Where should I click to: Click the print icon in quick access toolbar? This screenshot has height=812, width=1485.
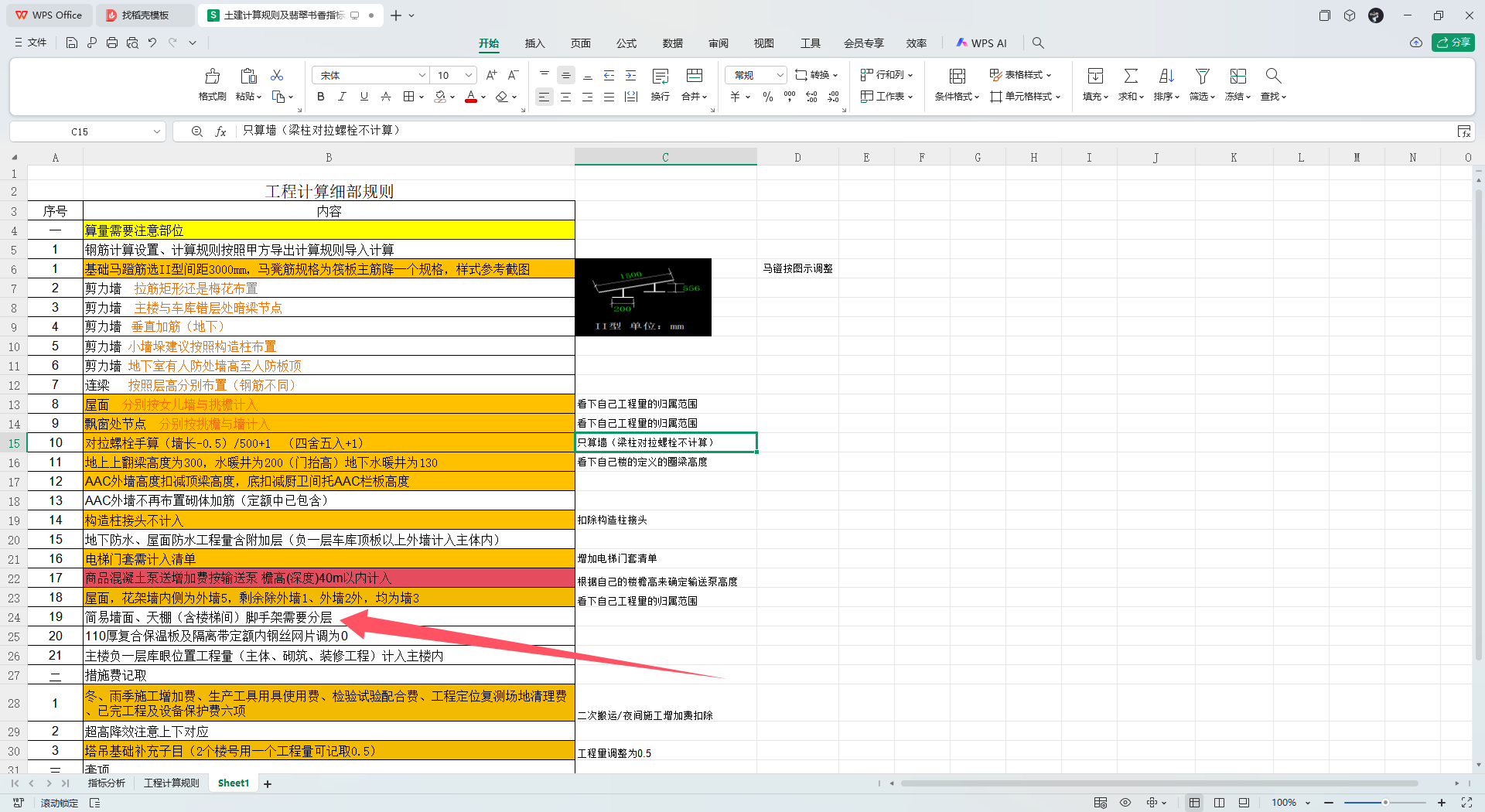click(112, 43)
